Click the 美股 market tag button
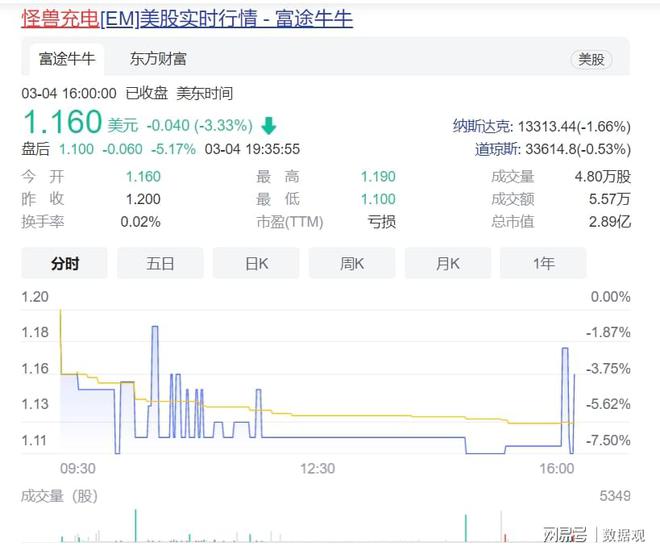 pos(591,59)
